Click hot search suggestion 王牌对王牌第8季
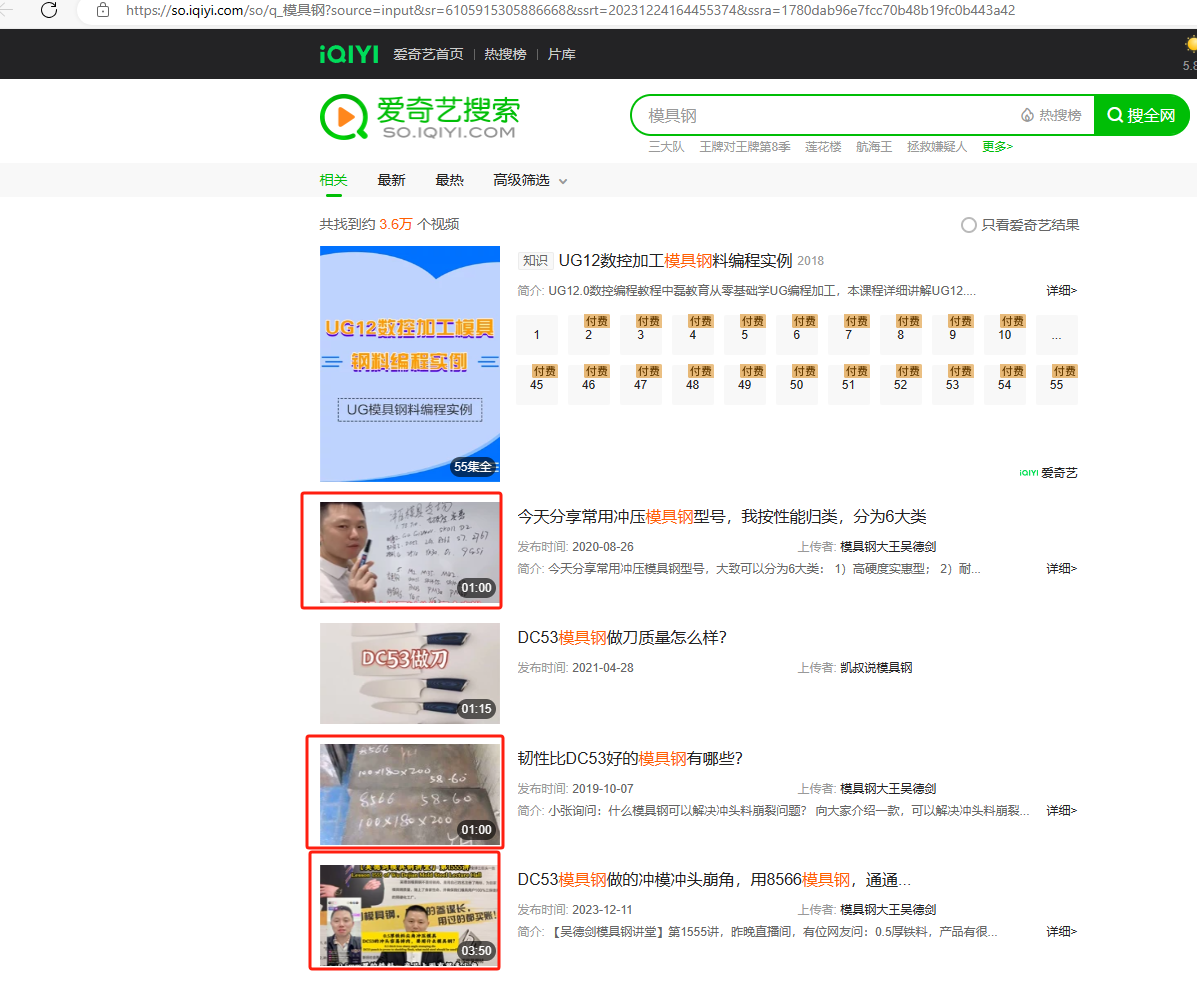This screenshot has width=1197, height=983. 745,147
